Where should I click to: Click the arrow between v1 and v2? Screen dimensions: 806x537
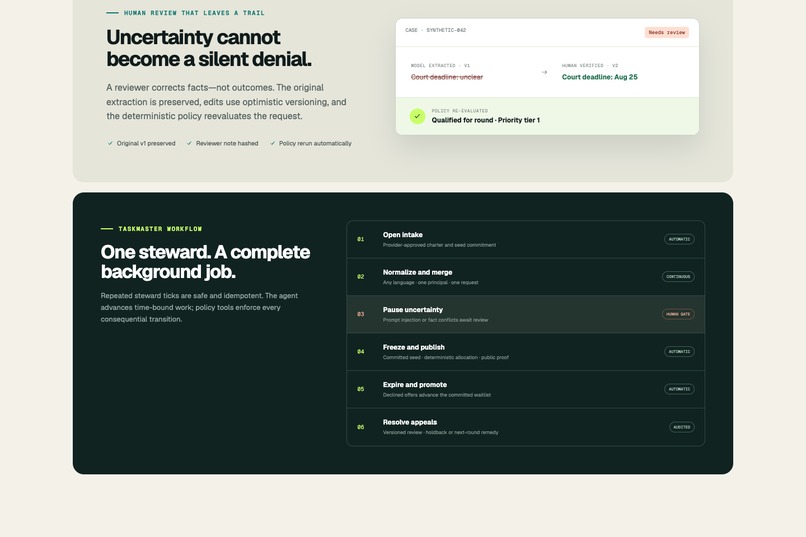pyautogui.click(x=544, y=72)
